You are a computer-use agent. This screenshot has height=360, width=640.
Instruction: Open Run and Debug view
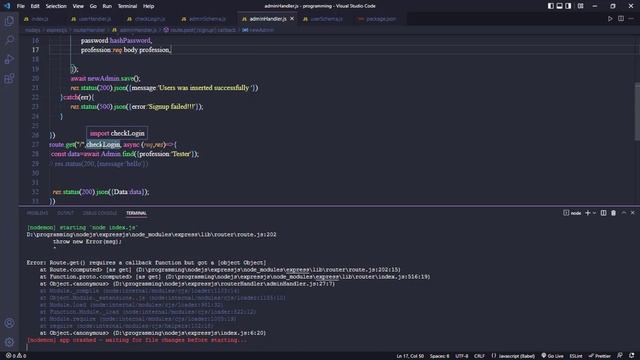click(x=9, y=59)
